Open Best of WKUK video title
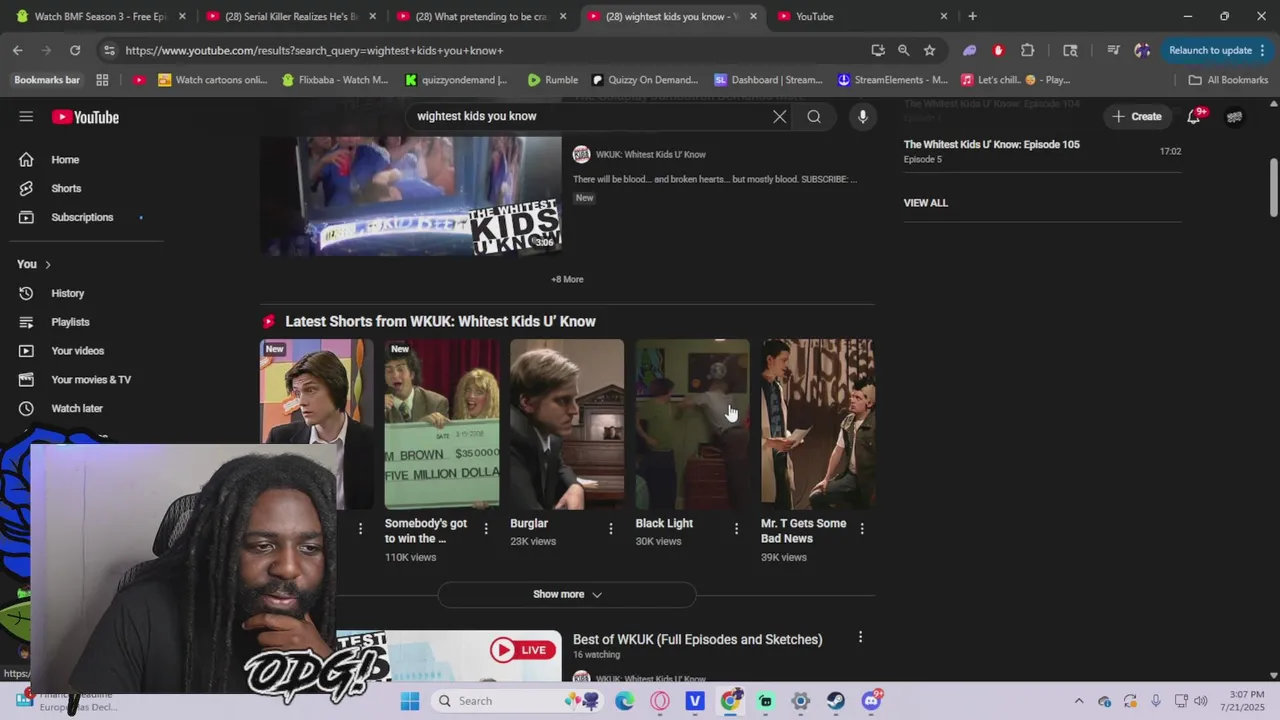1280x720 pixels. pyautogui.click(x=698, y=639)
